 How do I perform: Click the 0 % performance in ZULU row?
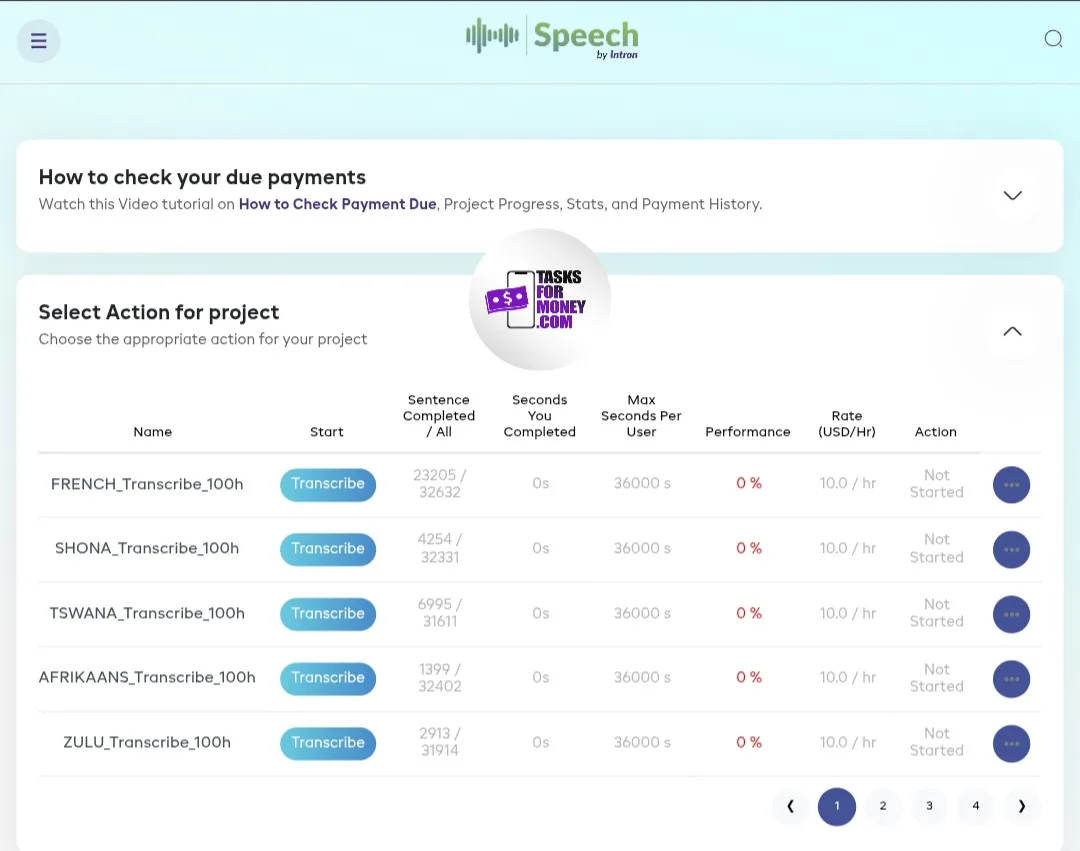click(x=749, y=742)
